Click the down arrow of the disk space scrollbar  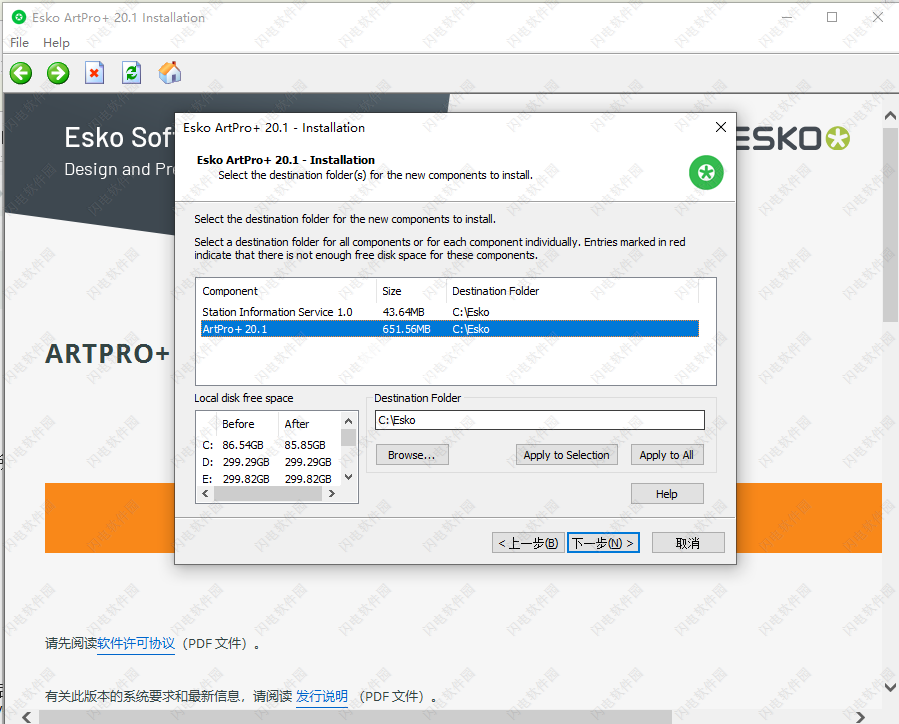coord(349,478)
